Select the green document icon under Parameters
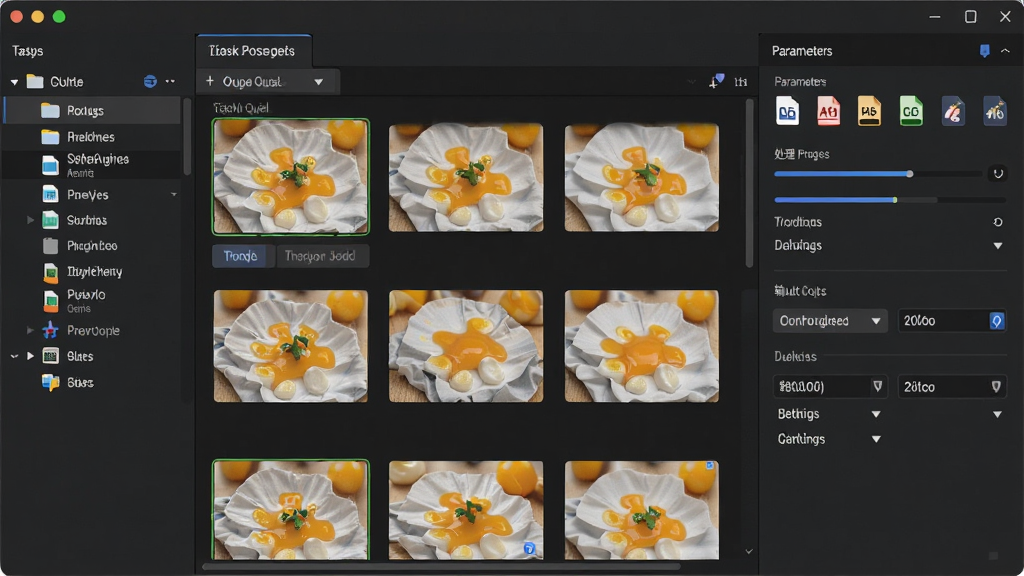This screenshot has height=576, width=1024. [911, 111]
